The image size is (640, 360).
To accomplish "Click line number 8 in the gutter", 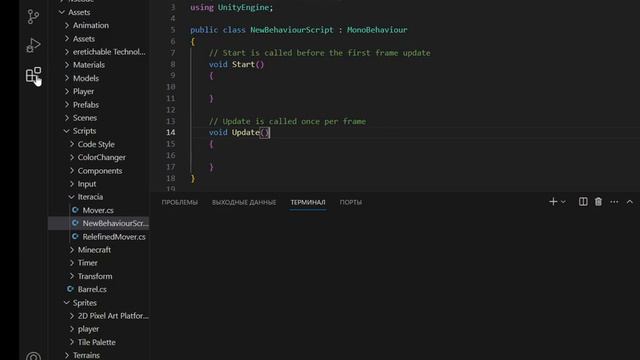I will point(173,64).
